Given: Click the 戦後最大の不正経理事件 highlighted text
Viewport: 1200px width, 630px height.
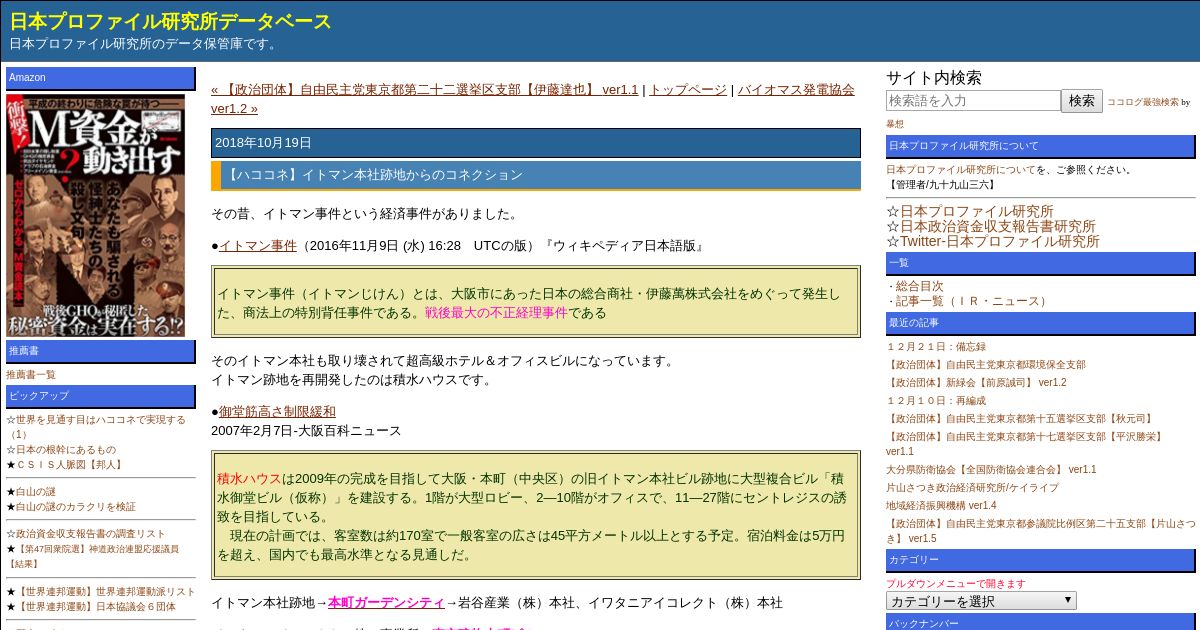Looking at the screenshot, I should (x=496, y=312).
